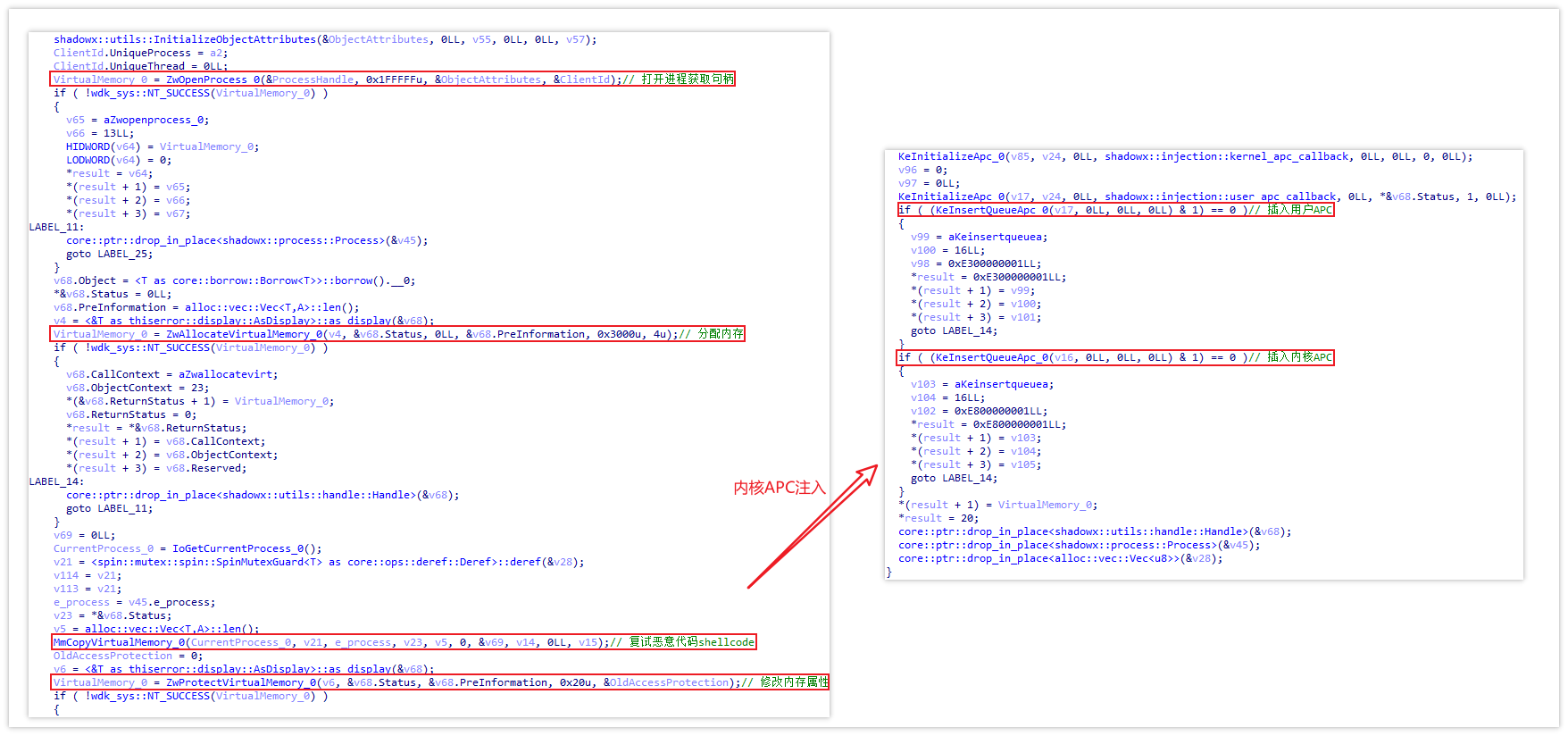Click the red arrow pointing to right panel

(x=812, y=527)
